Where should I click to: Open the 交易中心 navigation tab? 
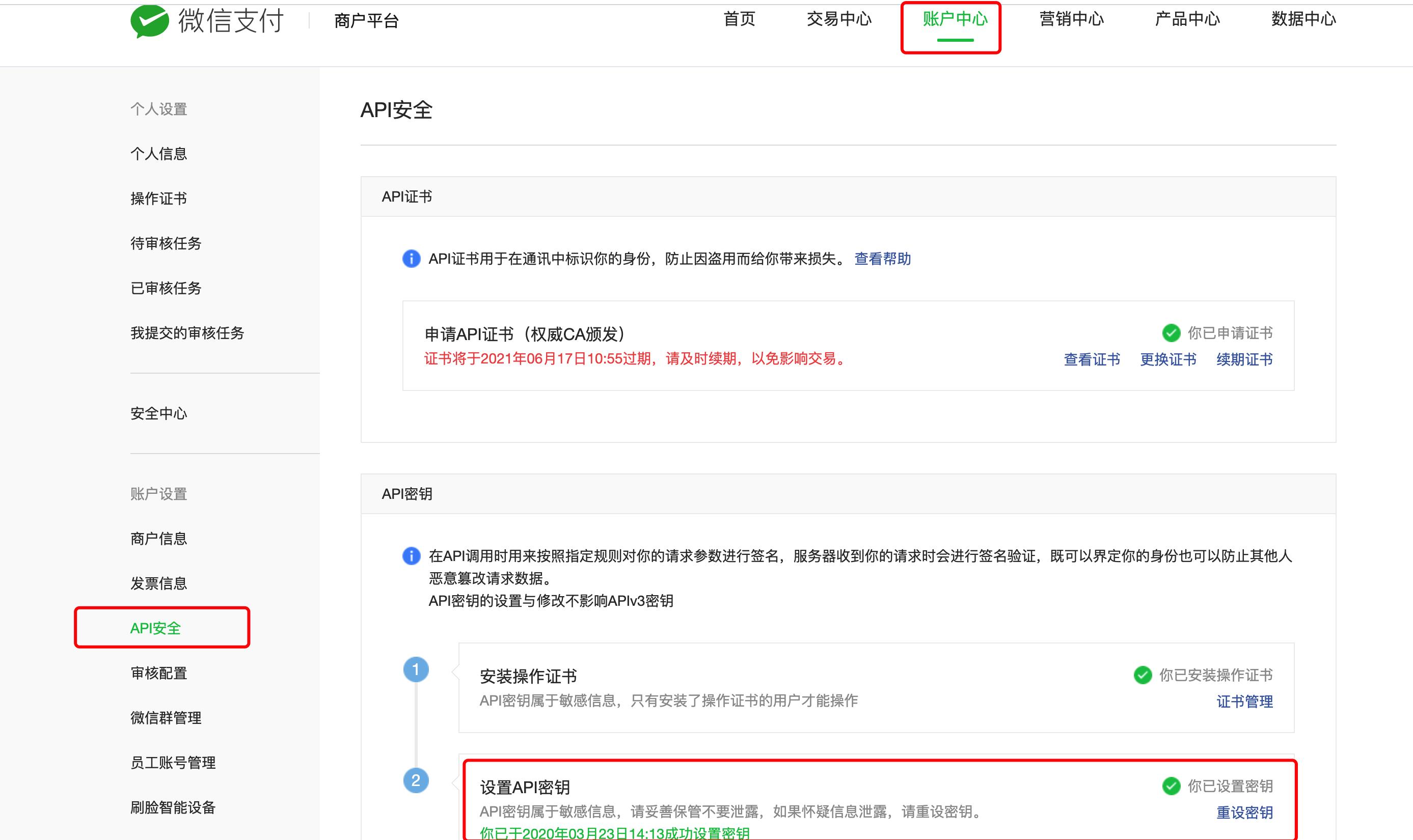[839, 19]
